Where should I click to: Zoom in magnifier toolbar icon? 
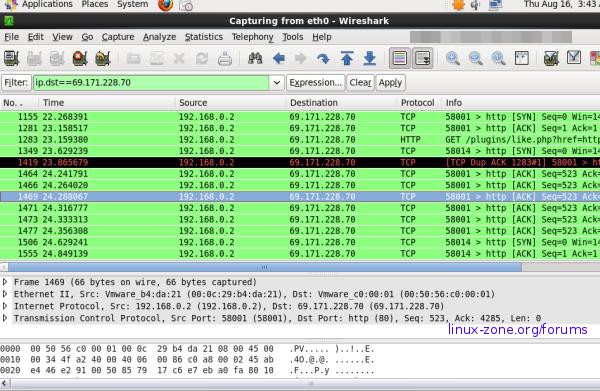point(453,59)
